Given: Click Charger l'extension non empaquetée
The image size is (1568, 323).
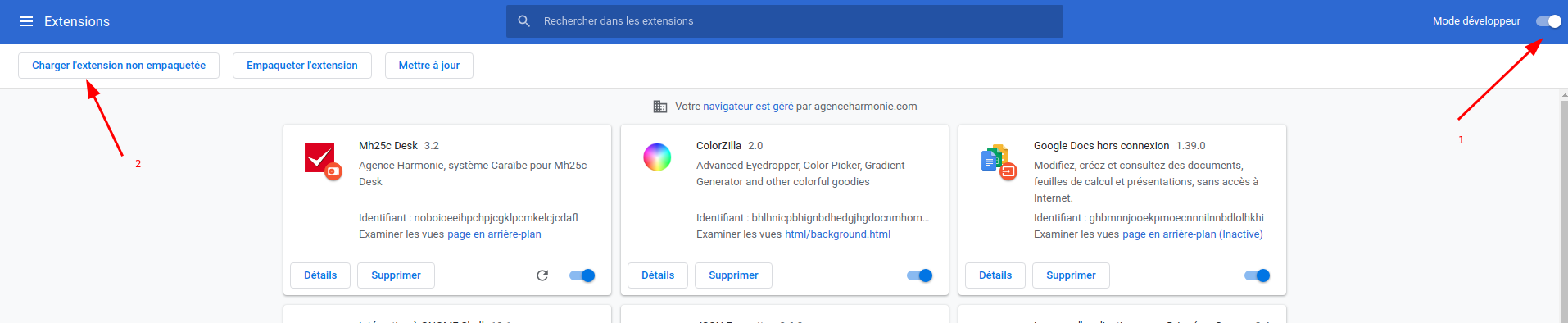Looking at the screenshot, I should pos(119,66).
